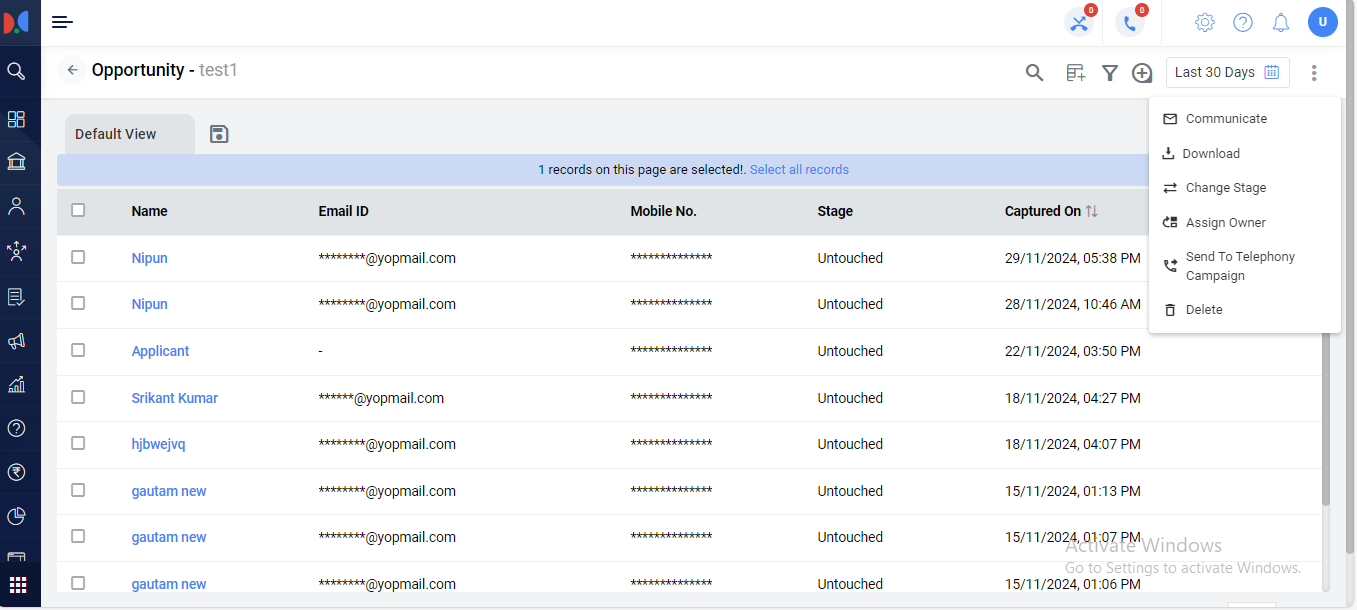This screenshot has width=1357, height=610.
Task: Click the filter funnel icon
Action: (x=1109, y=73)
